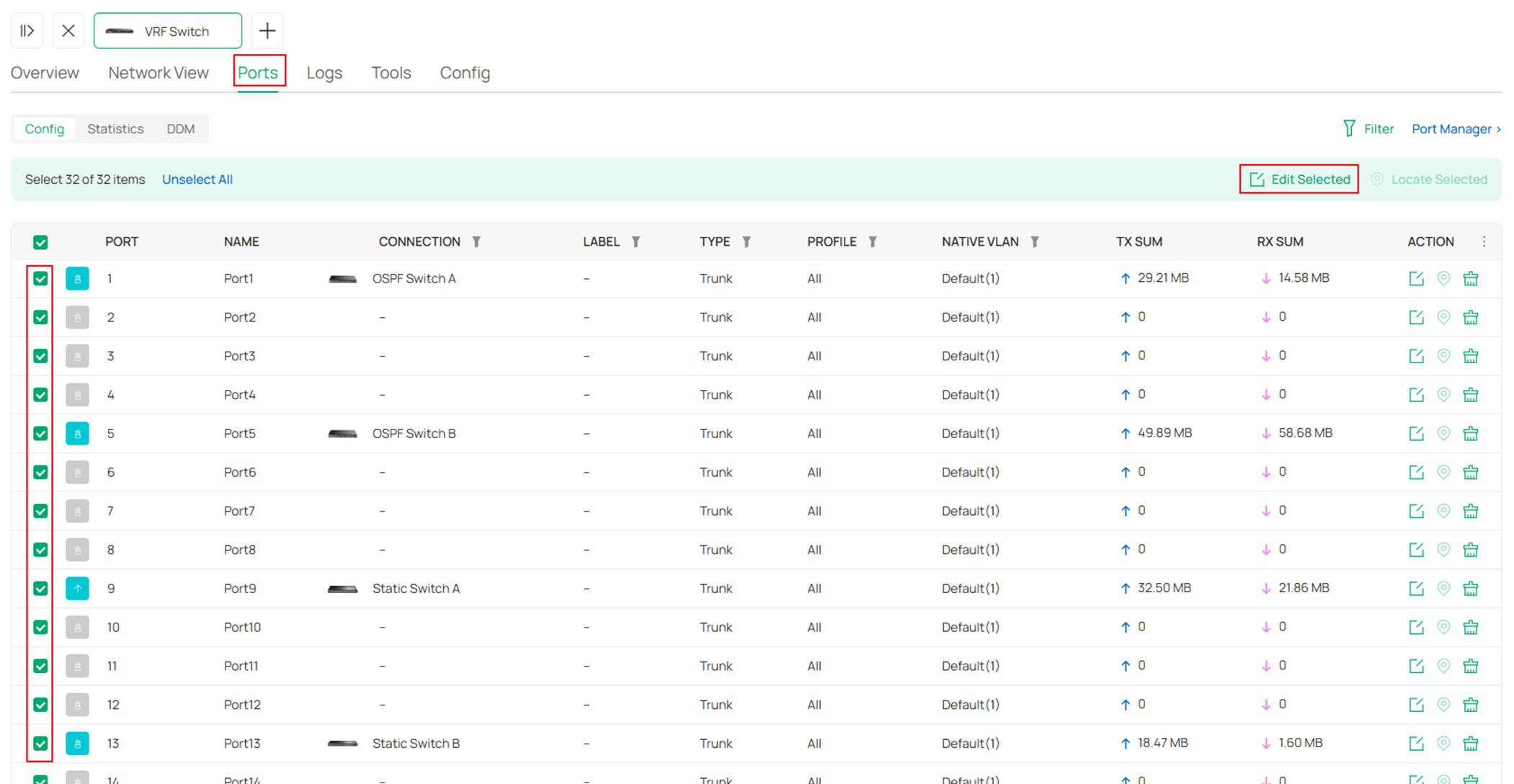Open the Native VLAN filter dropdown
Screen dimensions: 1514x784
click(x=1036, y=241)
